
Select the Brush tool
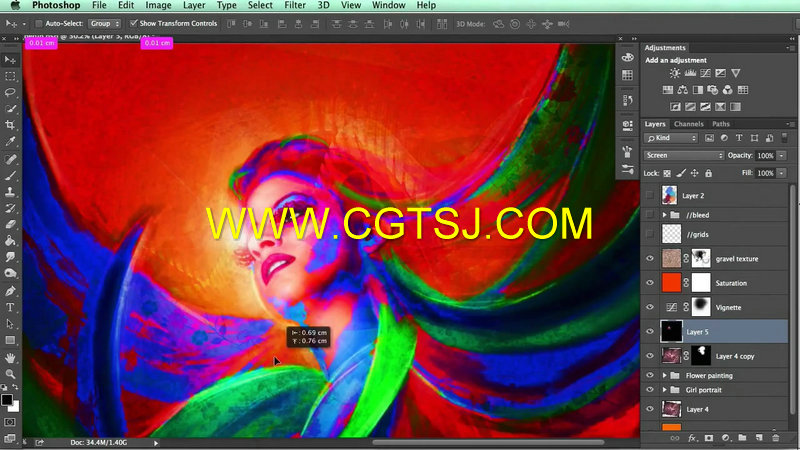(10, 176)
